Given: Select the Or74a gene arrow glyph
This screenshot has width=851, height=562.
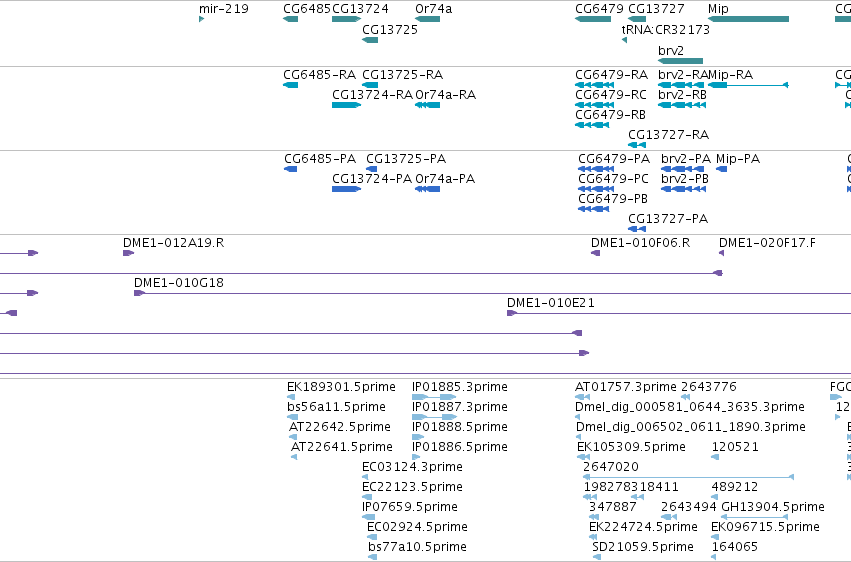Looking at the screenshot, I should point(428,19).
